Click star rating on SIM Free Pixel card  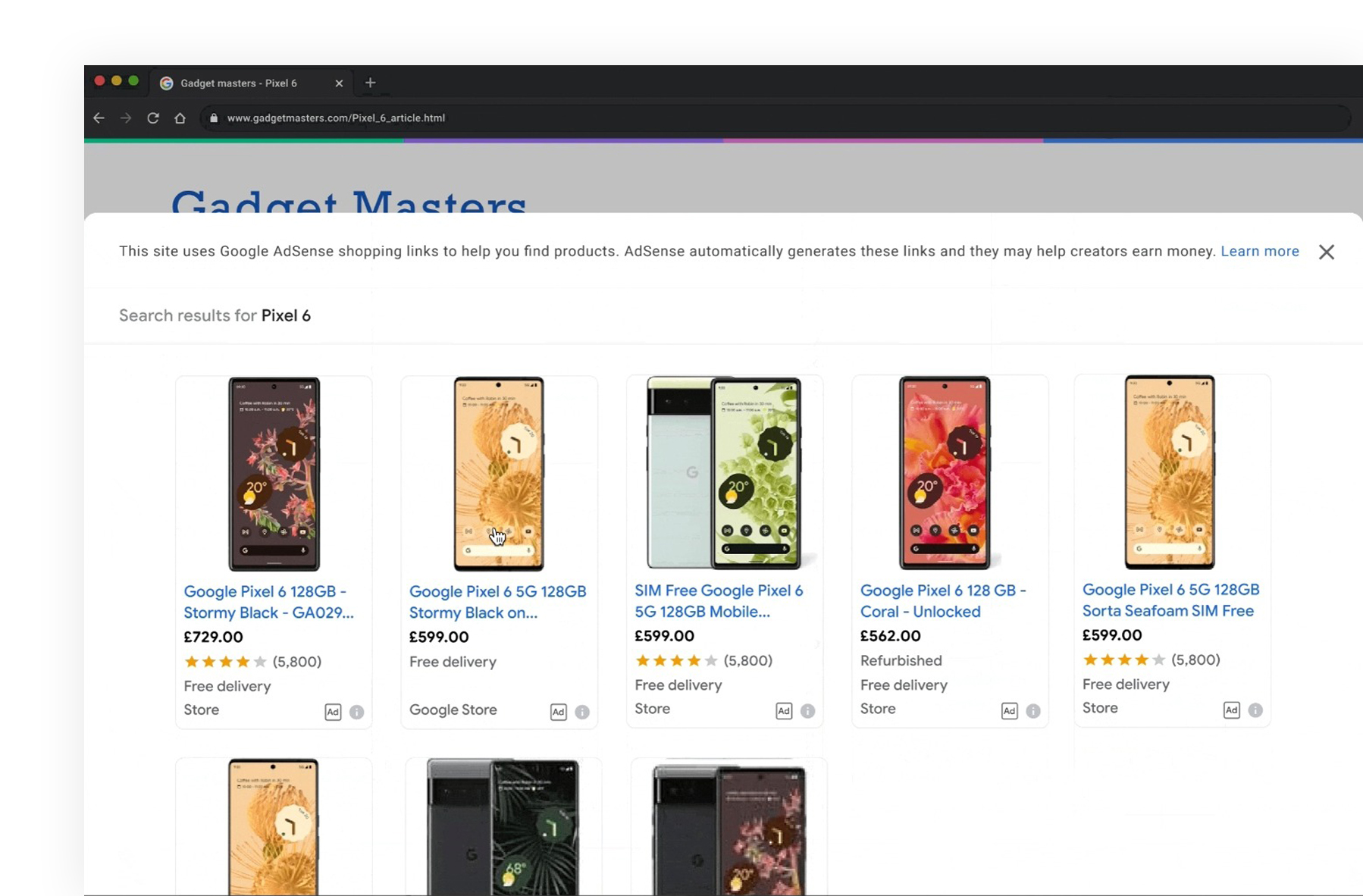[676, 661]
